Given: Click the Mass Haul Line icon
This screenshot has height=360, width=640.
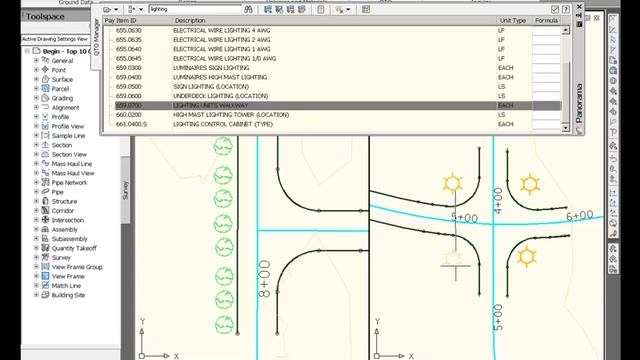Looking at the screenshot, I should tap(45, 164).
